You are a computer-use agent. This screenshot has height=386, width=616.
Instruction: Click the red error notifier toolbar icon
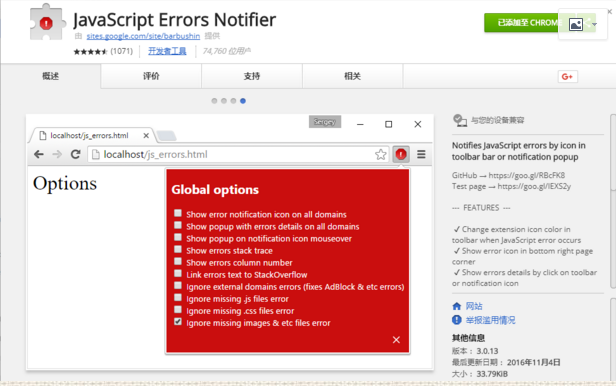[x=401, y=154]
